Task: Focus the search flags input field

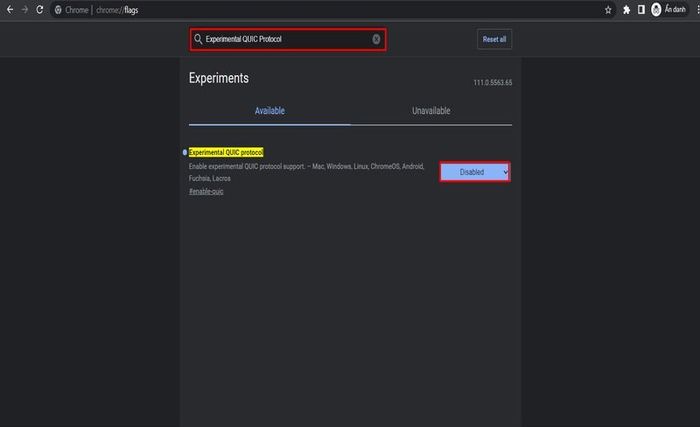Action: click(288, 39)
